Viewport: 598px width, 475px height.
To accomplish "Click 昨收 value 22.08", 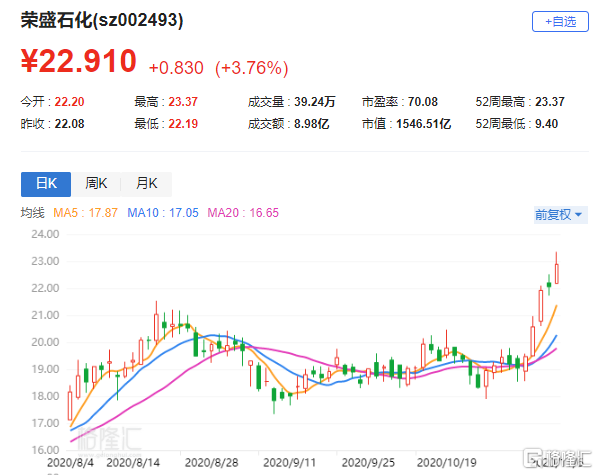I will pyautogui.click(x=69, y=124).
